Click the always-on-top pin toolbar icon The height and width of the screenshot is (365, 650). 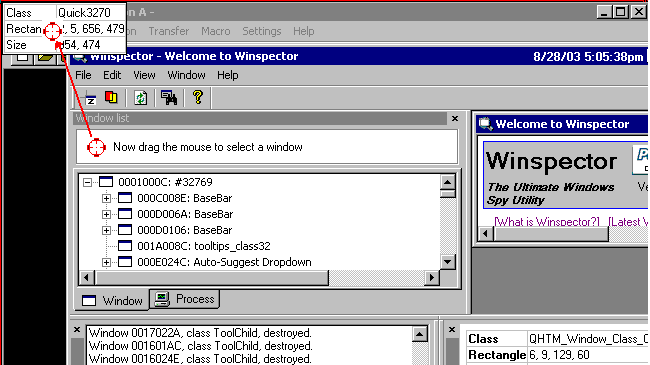point(90,98)
